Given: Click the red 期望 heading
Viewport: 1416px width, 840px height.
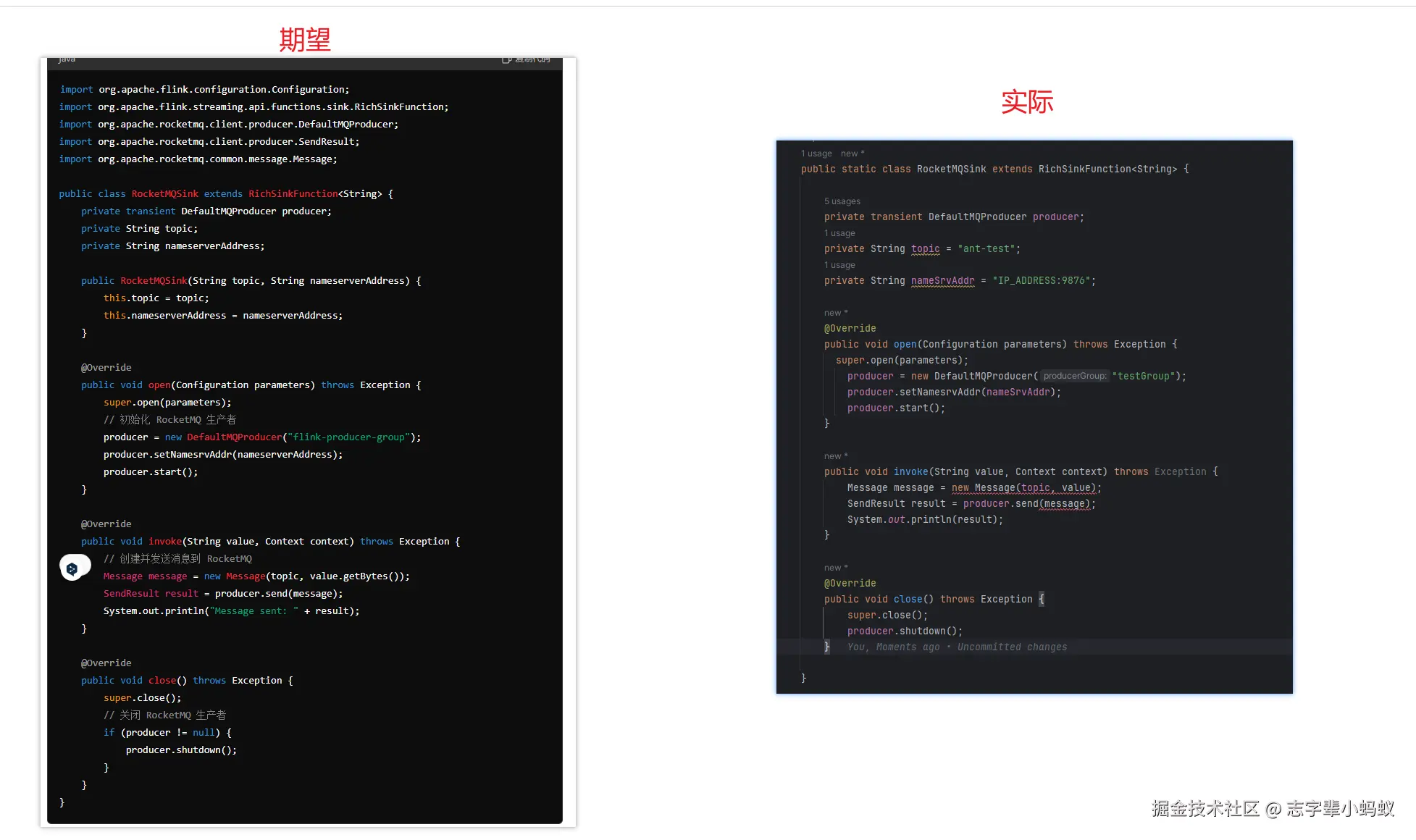Looking at the screenshot, I should click(x=305, y=39).
